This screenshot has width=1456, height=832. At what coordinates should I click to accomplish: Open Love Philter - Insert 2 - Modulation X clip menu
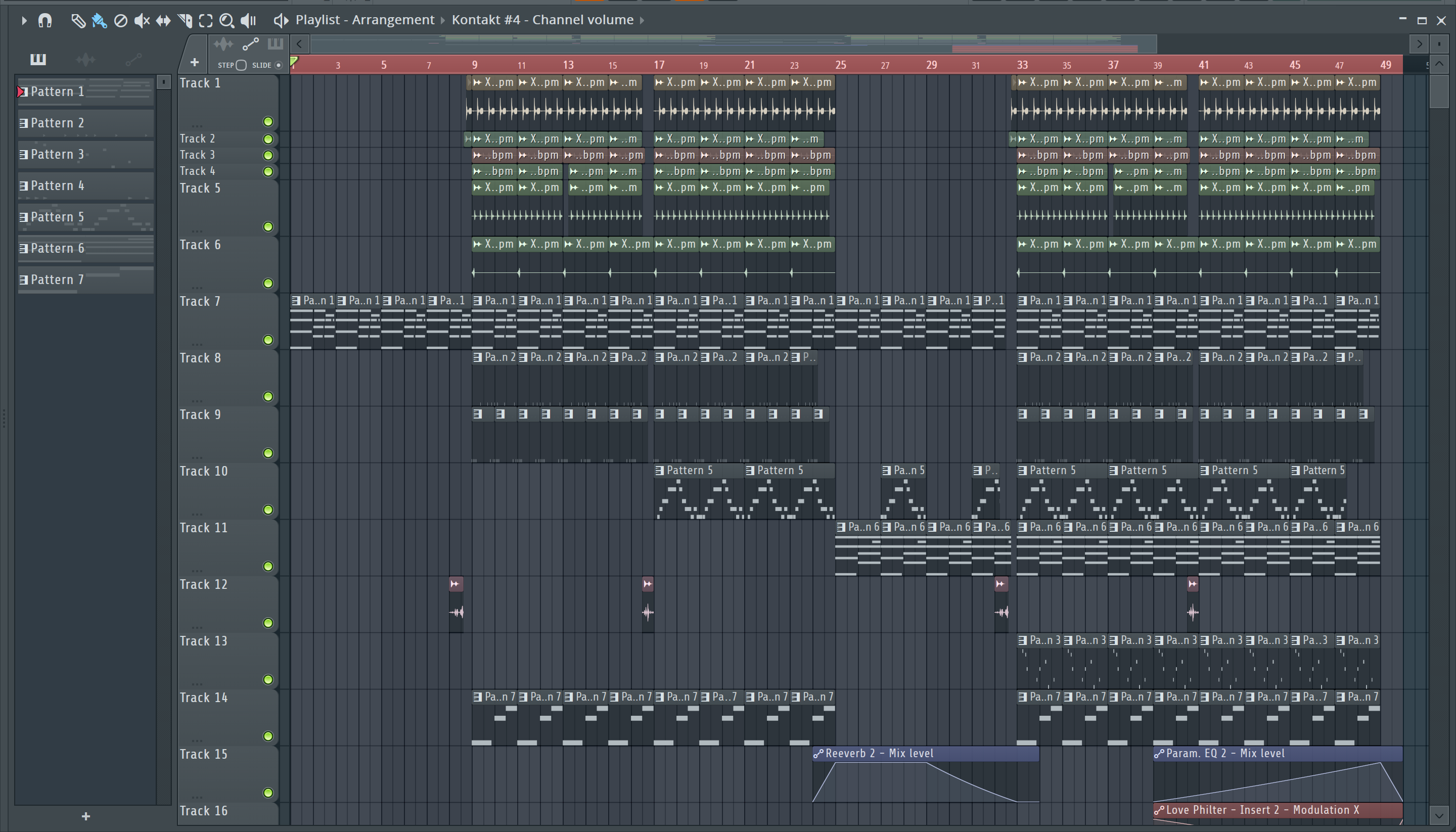pos(1159,810)
